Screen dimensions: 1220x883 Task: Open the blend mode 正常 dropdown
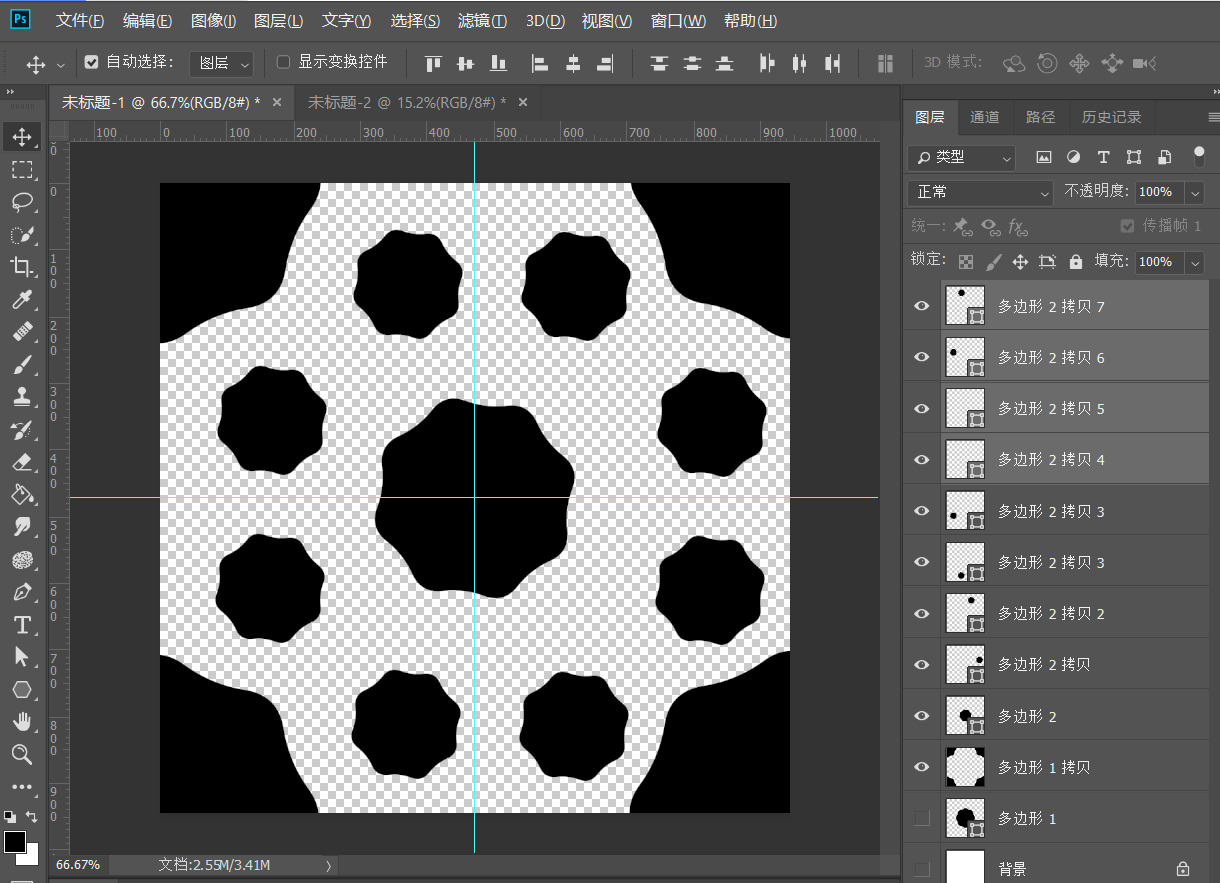click(x=981, y=192)
